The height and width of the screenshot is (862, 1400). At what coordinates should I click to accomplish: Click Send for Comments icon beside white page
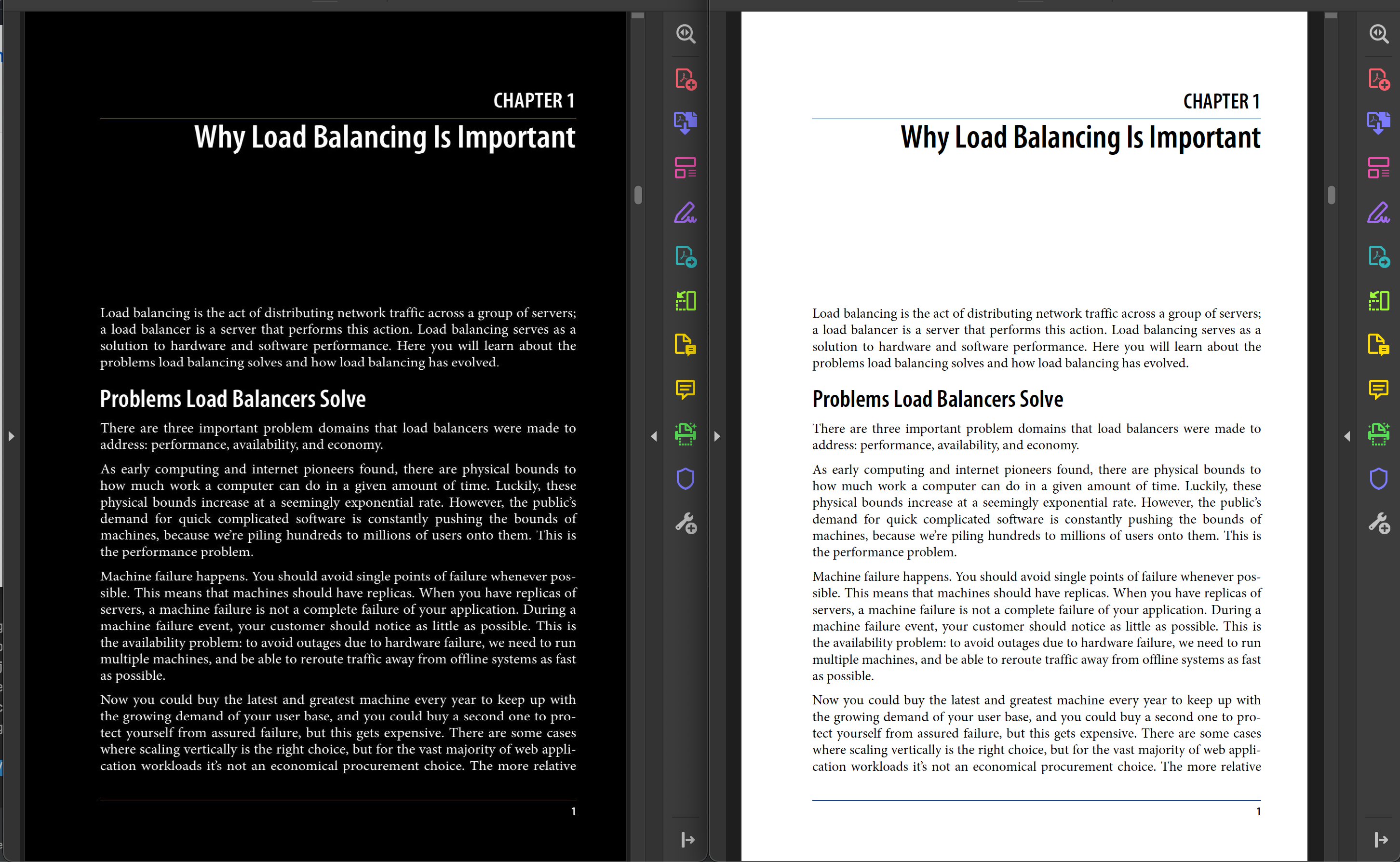tap(1379, 345)
